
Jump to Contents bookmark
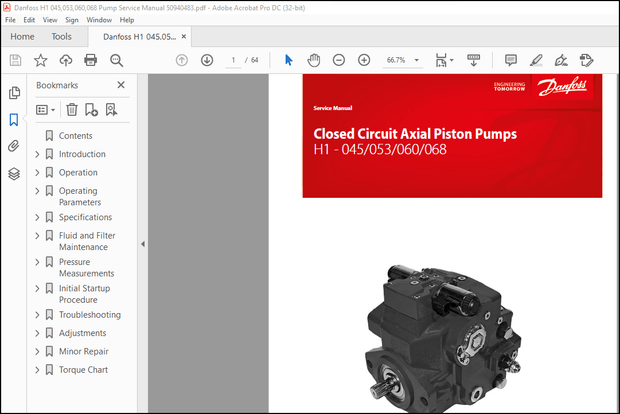pos(75,136)
